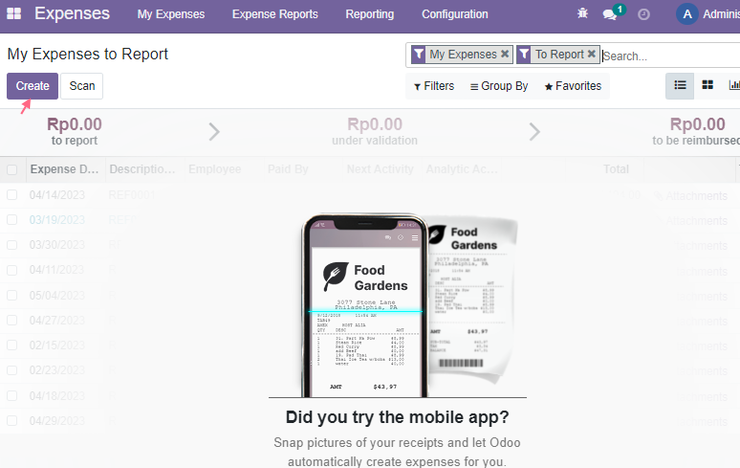Viewport: 740px width, 468px height.
Task: Click the 03/30/2023 date cell
Action: pos(57,245)
